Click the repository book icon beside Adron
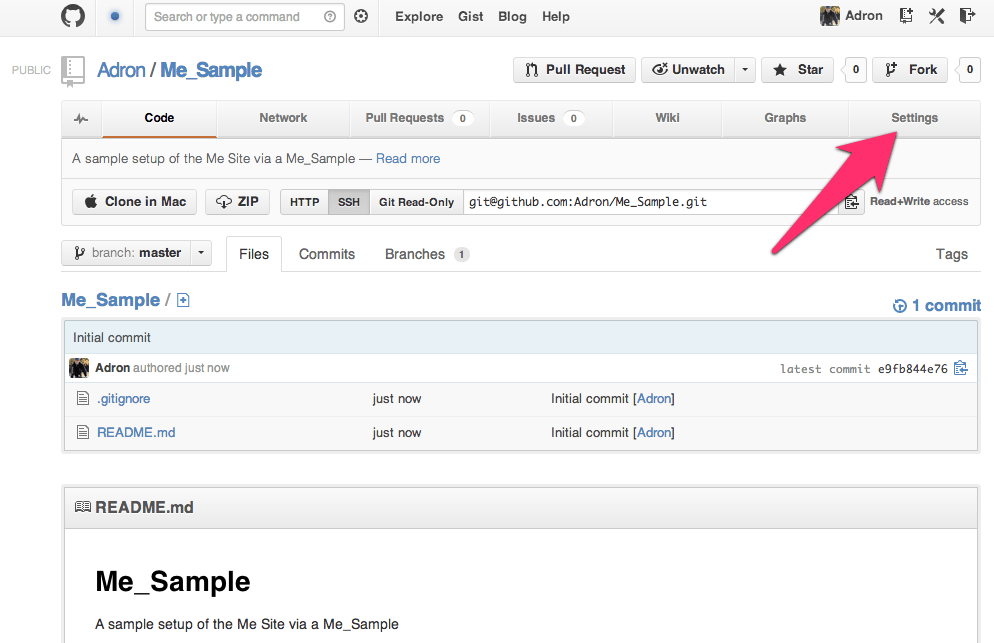This screenshot has width=994, height=643. [73, 71]
